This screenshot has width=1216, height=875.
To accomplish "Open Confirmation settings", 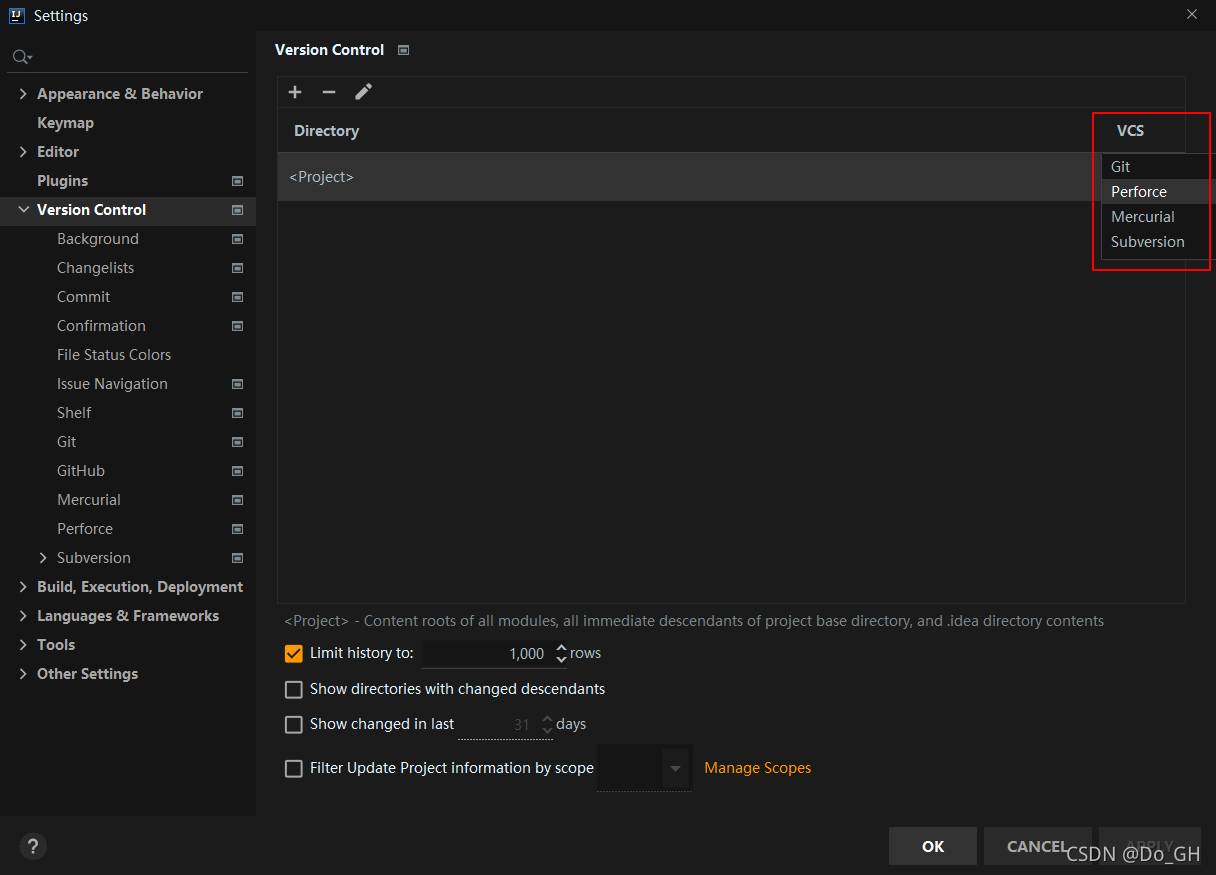I will click(x=101, y=326).
